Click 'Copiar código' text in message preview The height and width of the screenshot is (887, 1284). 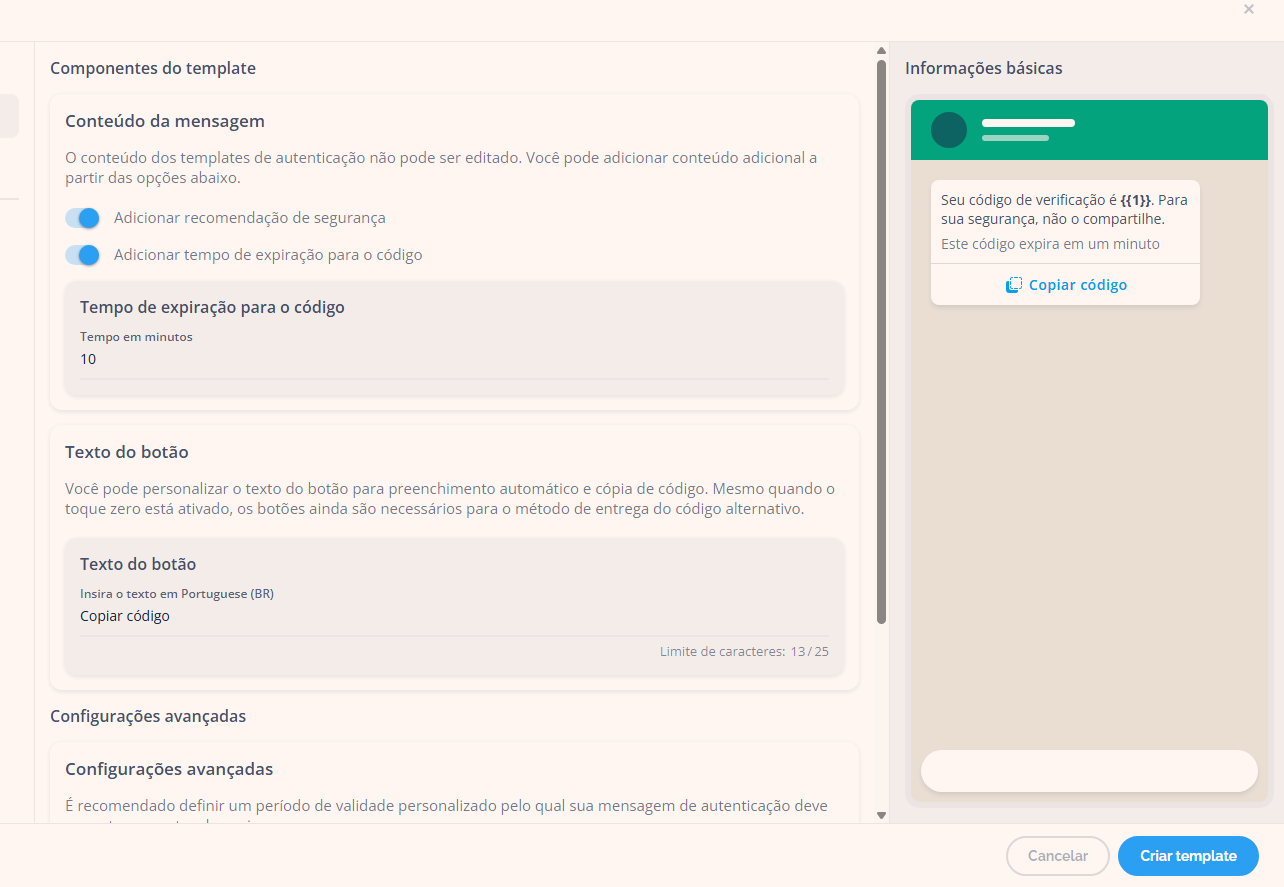1077,285
